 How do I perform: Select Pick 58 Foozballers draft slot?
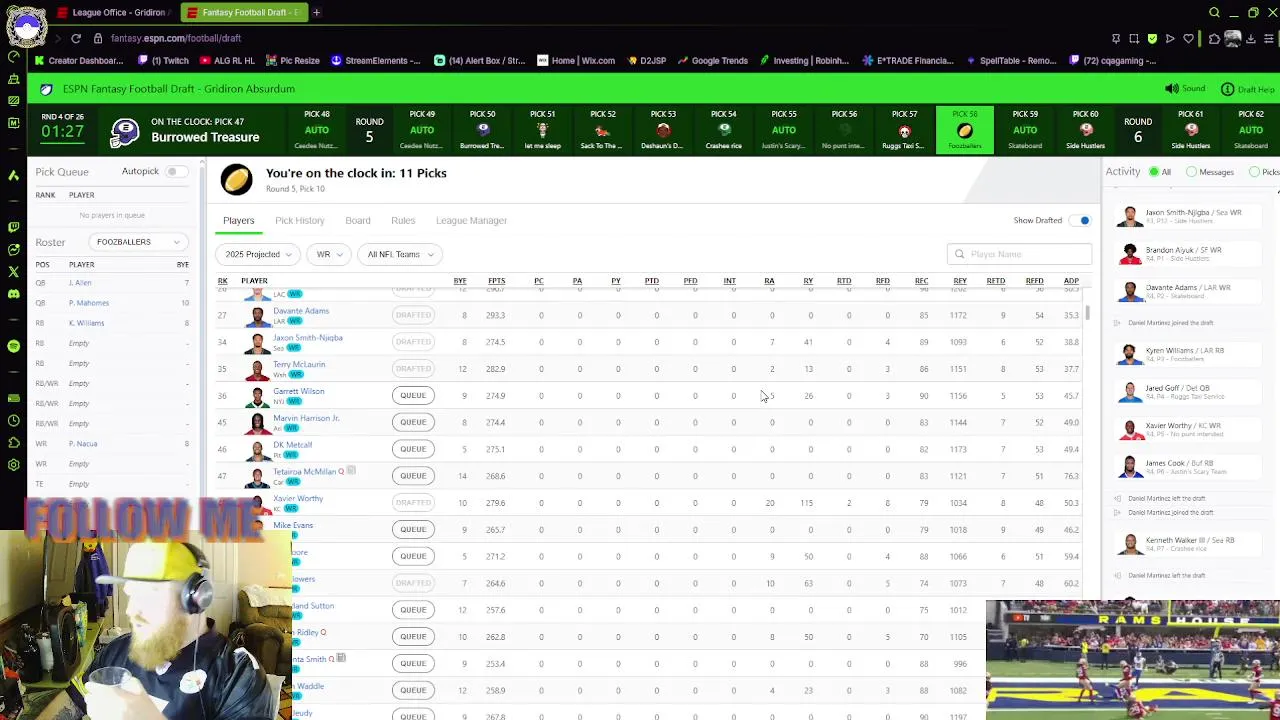[x=965, y=130]
